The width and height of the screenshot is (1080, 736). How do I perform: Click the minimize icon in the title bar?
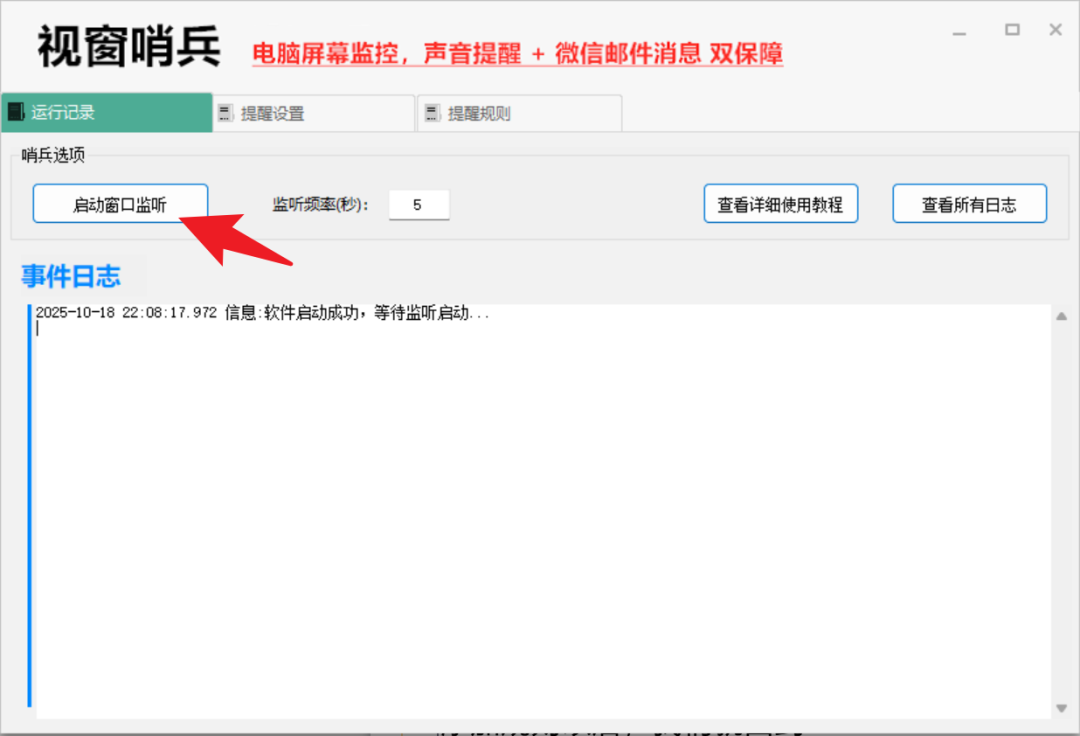pyautogui.click(x=959, y=30)
